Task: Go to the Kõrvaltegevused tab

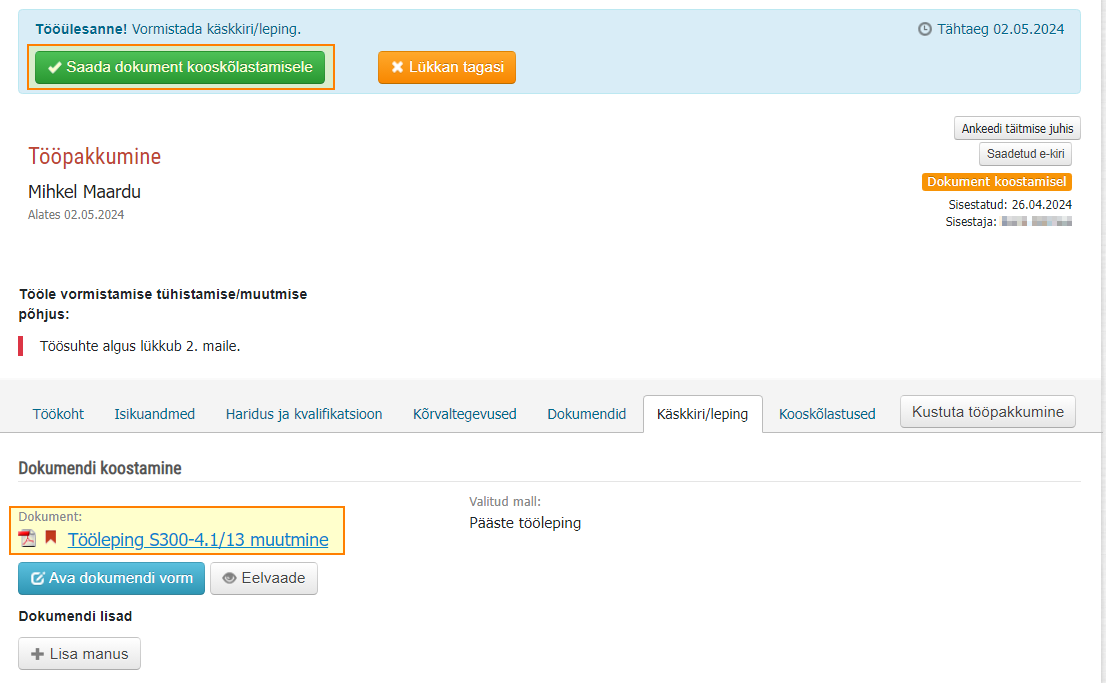Action: [x=465, y=414]
